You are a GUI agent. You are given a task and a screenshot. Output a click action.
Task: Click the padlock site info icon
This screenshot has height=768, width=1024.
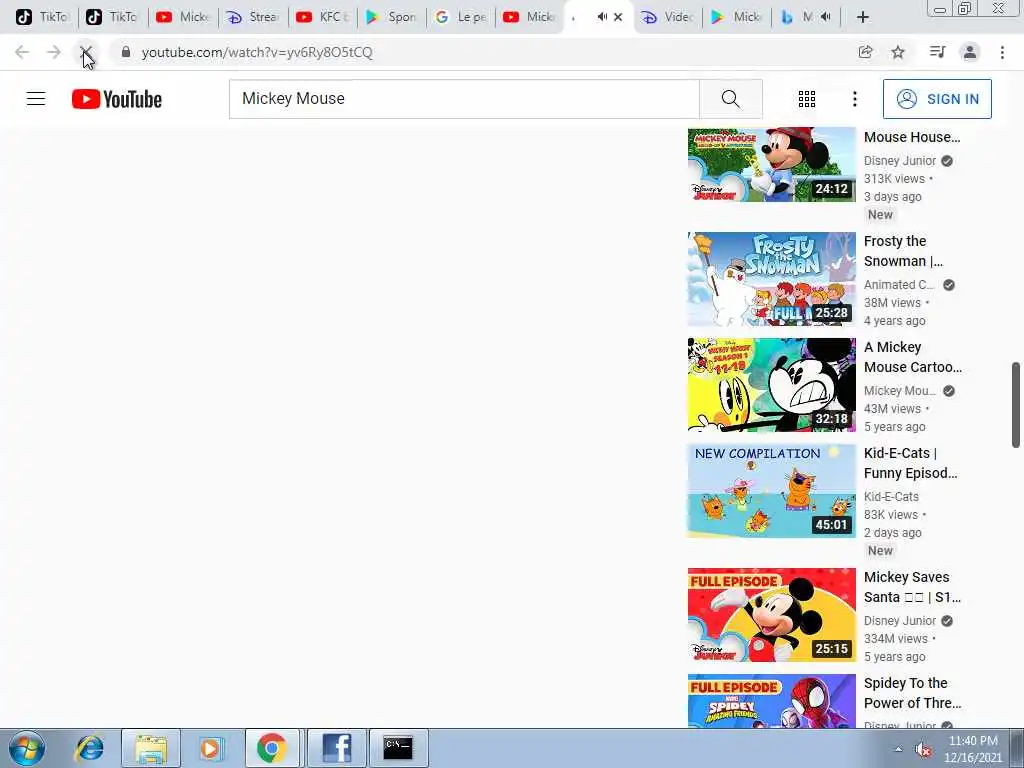[125, 52]
